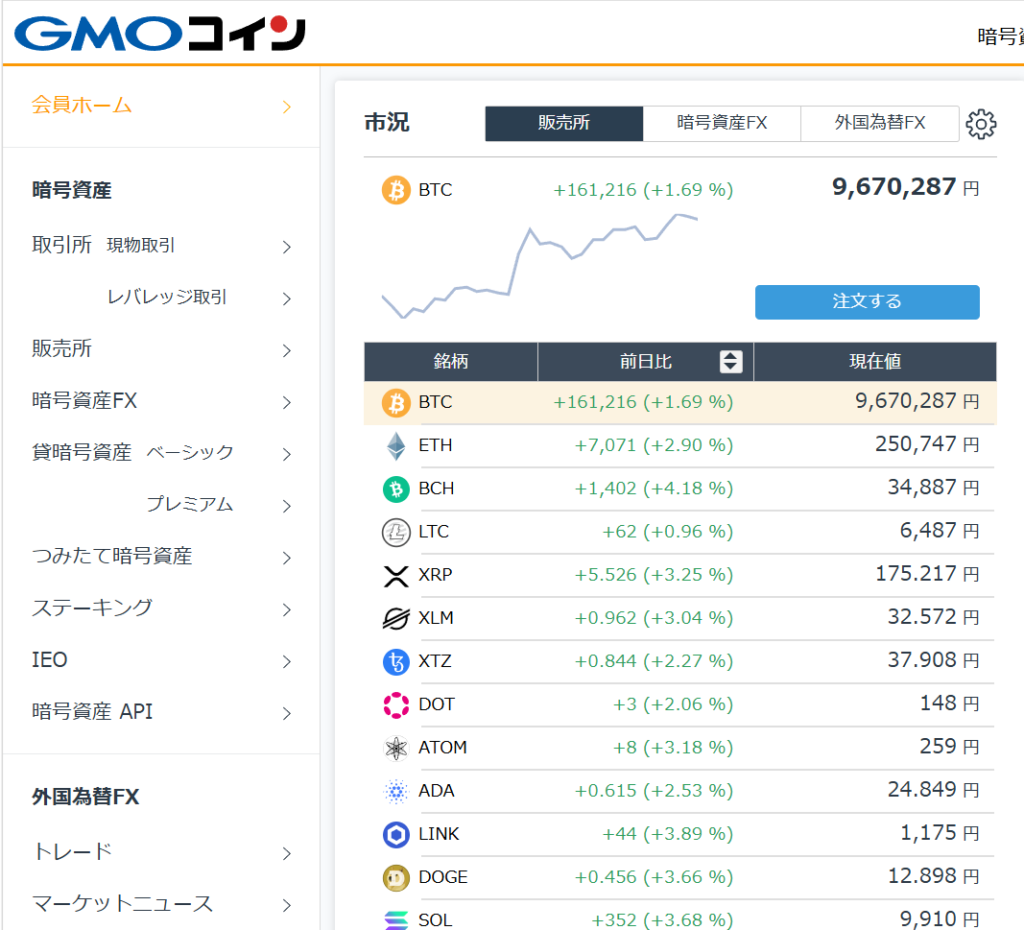Expand the sidebar 販売所 chevron arrow

pyautogui.click(x=287, y=351)
